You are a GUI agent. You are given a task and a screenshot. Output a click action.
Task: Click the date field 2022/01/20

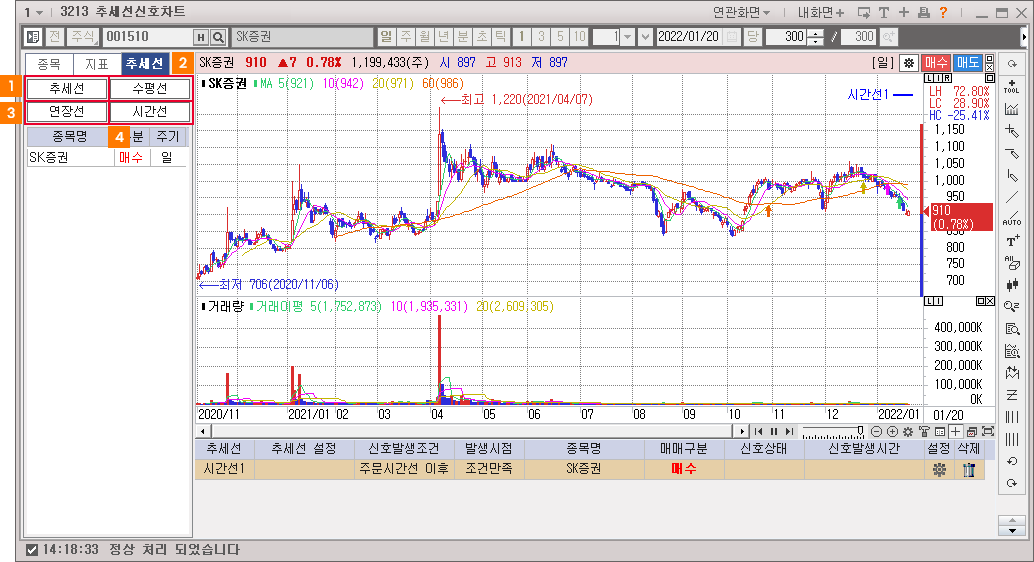689,37
